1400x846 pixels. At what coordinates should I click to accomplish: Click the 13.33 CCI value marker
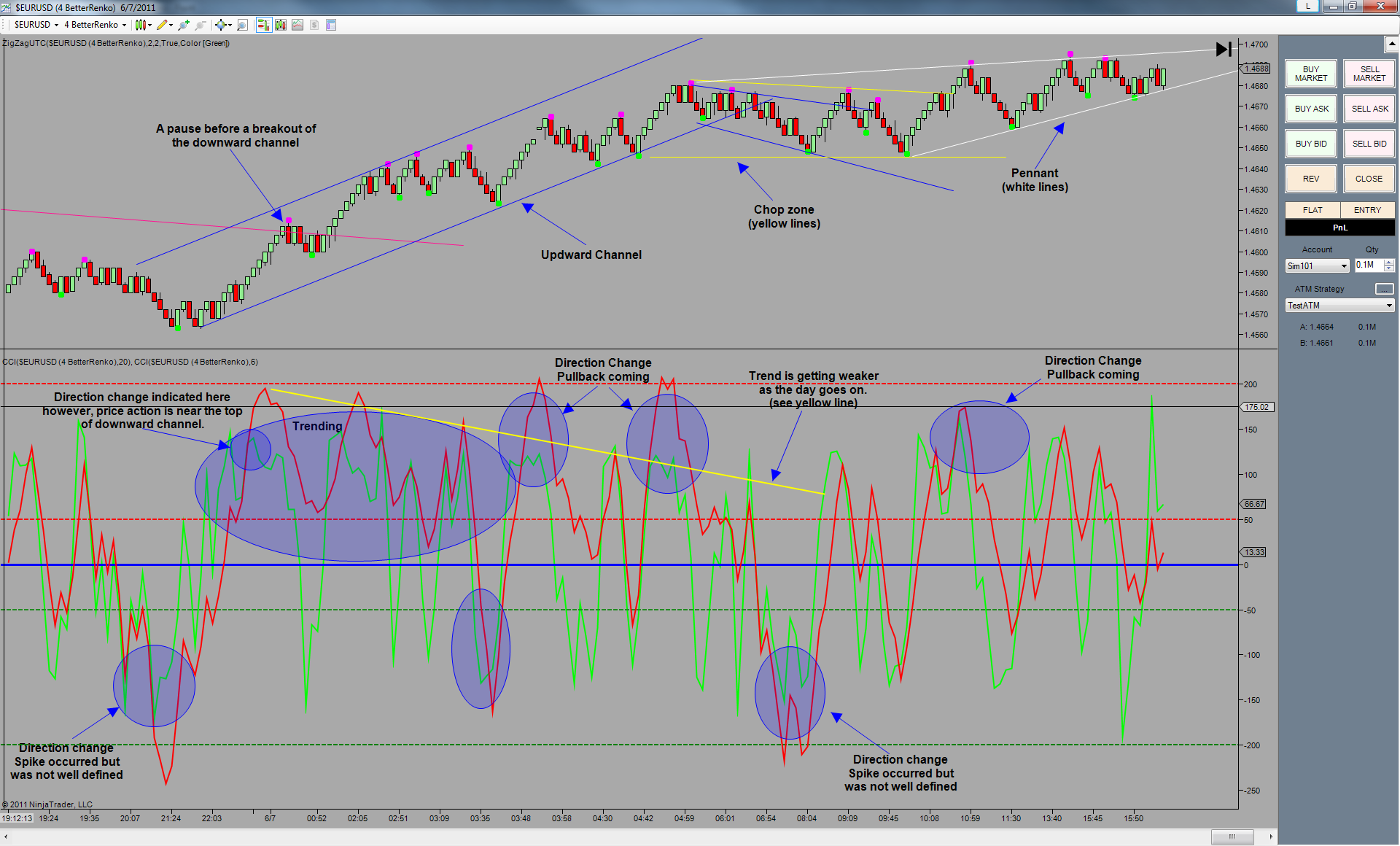tap(1254, 552)
